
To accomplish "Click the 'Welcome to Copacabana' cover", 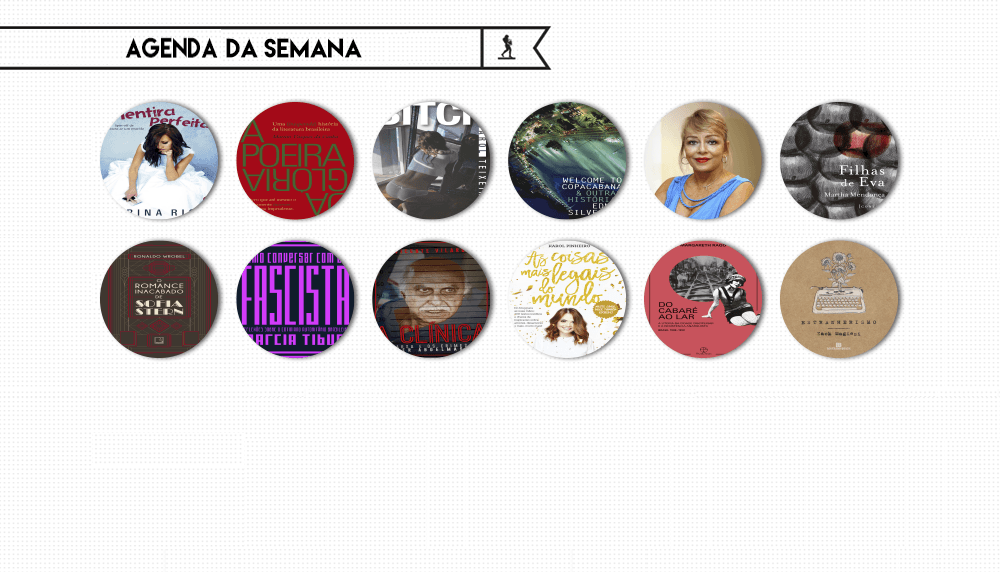I will (568, 160).
